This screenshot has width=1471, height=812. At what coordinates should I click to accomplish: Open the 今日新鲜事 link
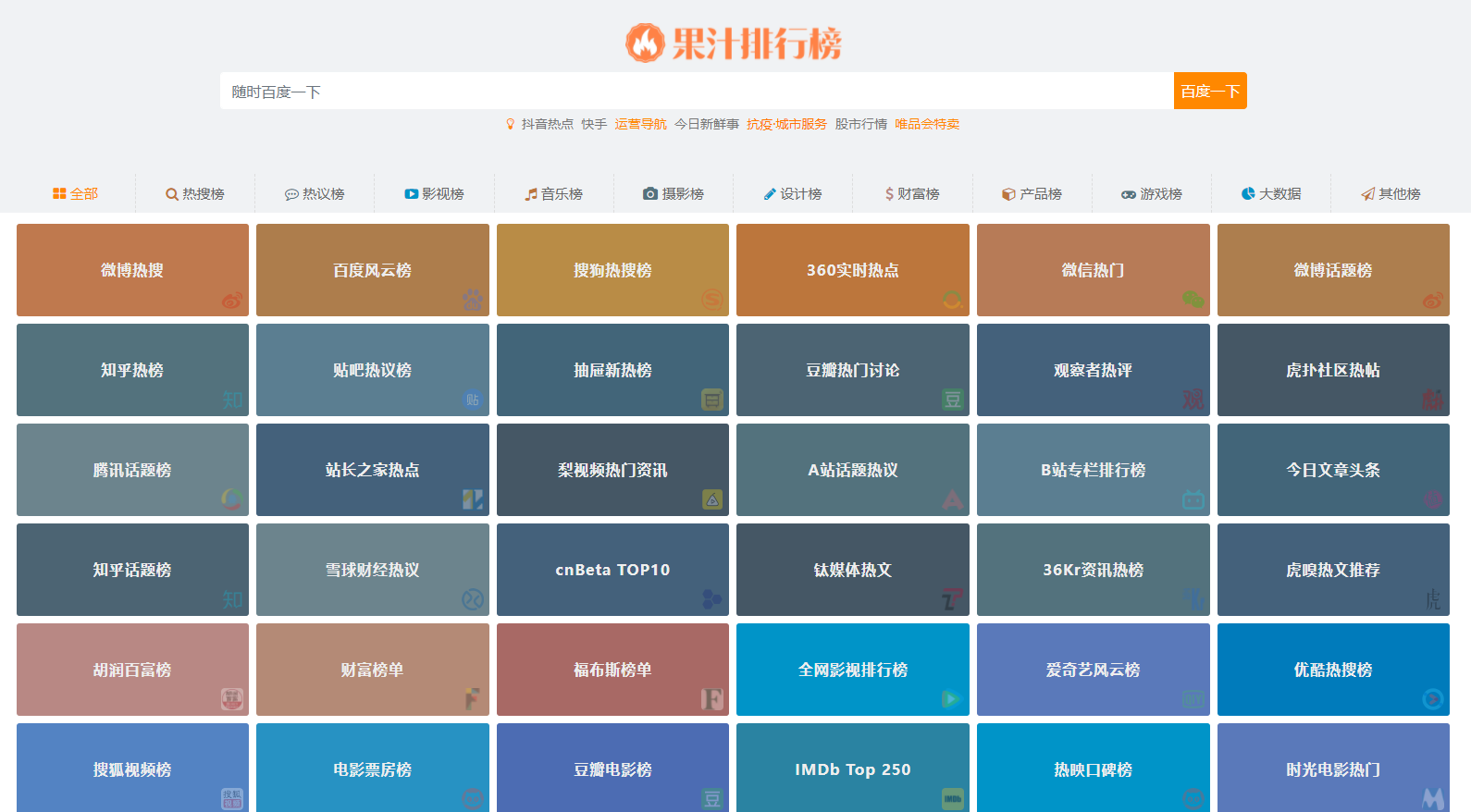tap(707, 124)
